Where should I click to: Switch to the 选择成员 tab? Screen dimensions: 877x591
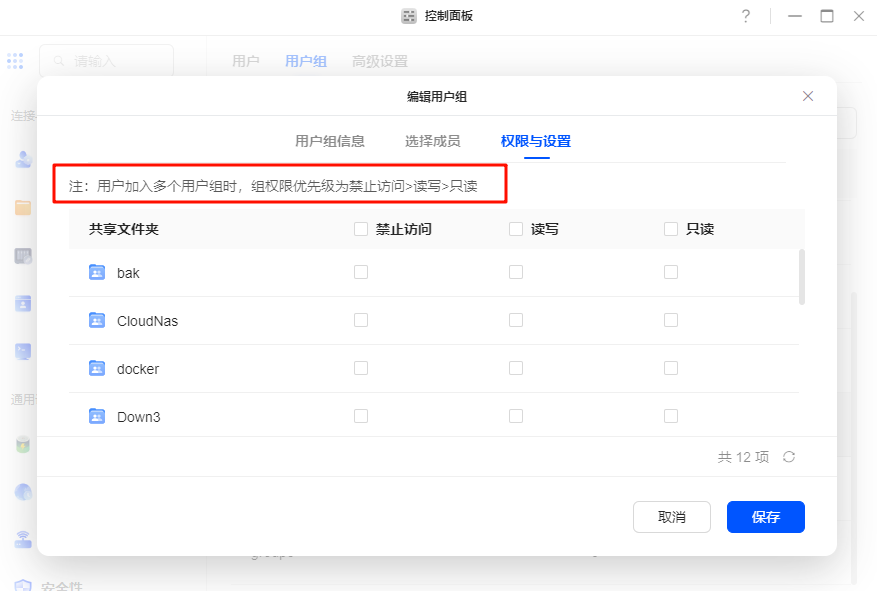point(433,141)
